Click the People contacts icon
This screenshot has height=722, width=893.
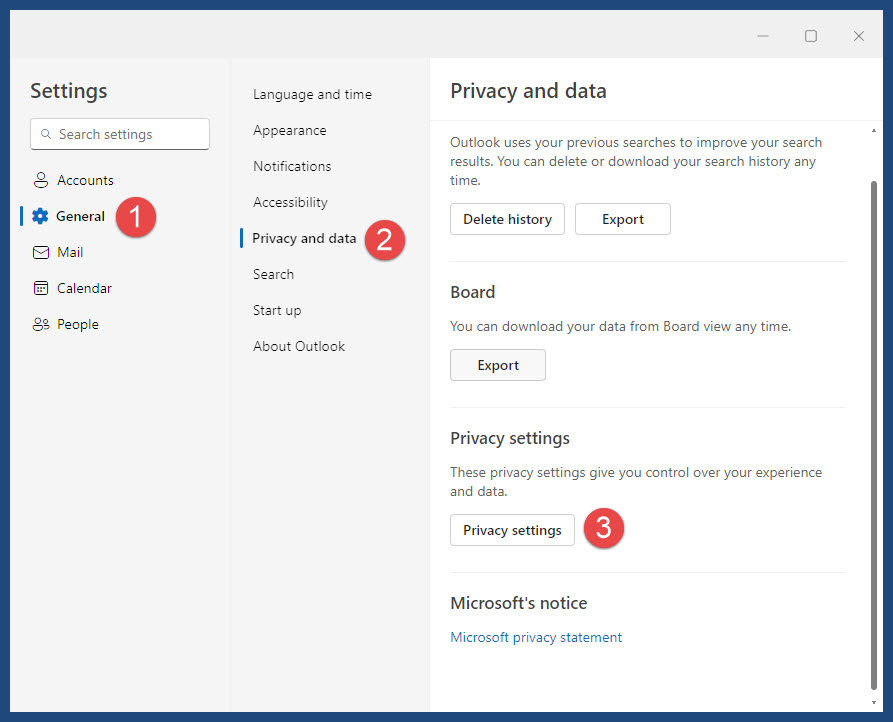pyautogui.click(x=41, y=324)
